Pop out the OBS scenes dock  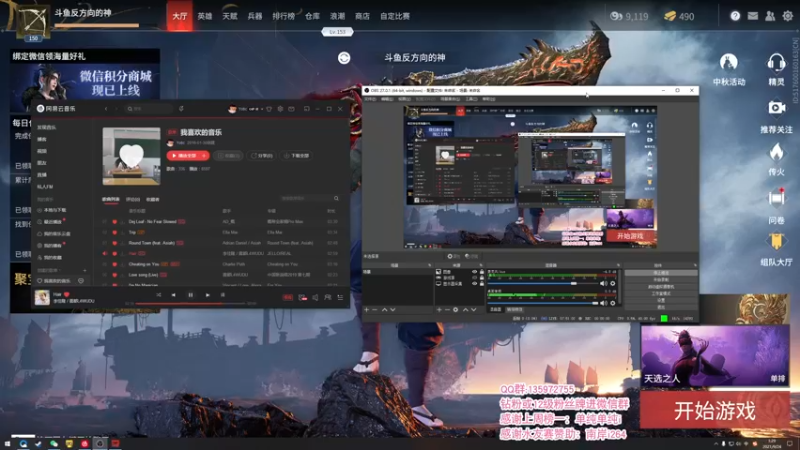tap(430, 265)
